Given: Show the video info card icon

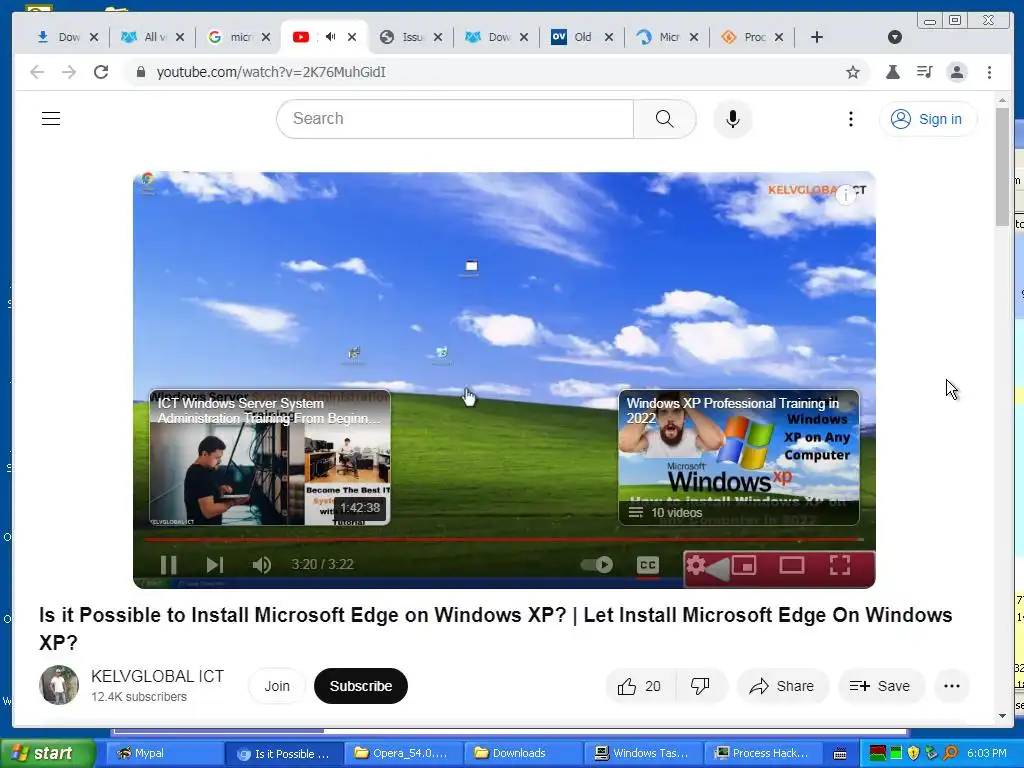Looking at the screenshot, I should (846, 194).
